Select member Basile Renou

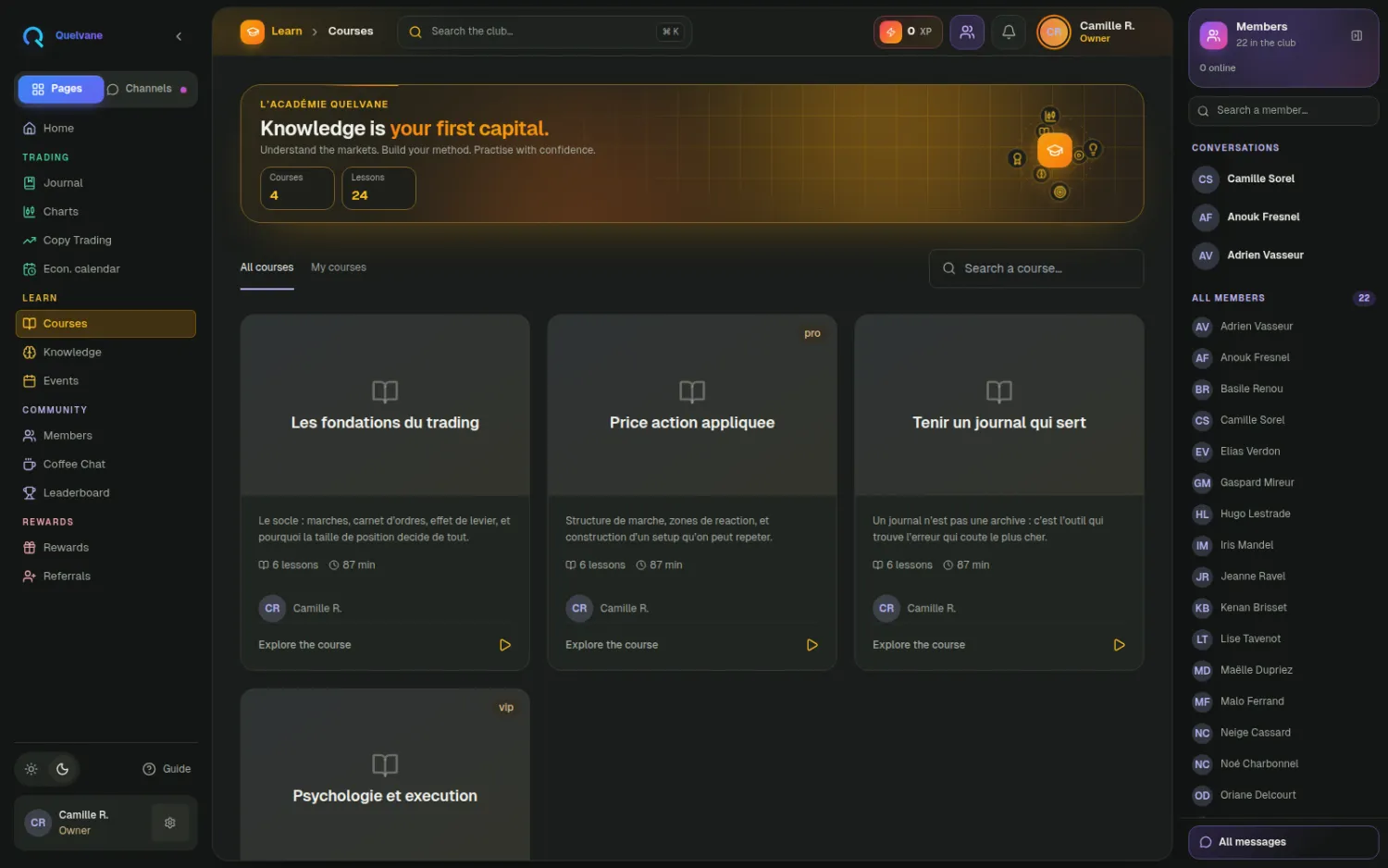click(1283, 390)
